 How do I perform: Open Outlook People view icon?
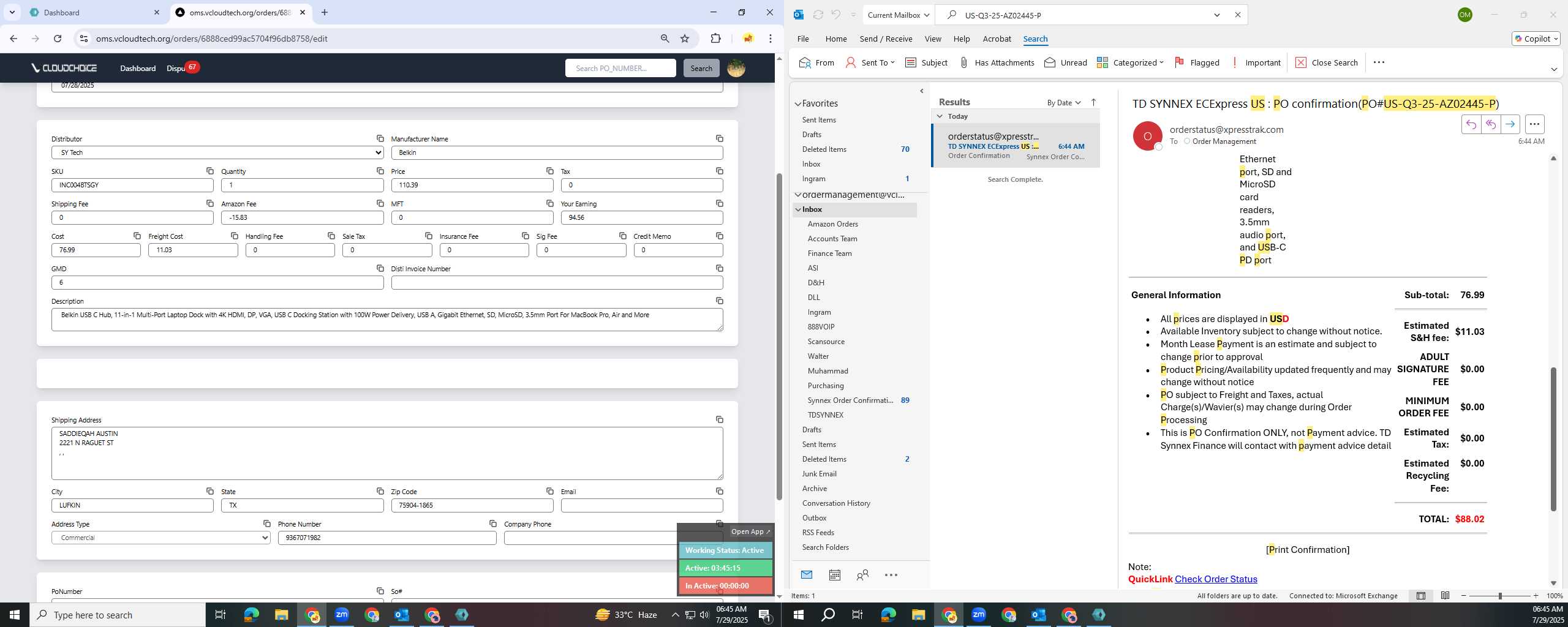click(x=862, y=575)
